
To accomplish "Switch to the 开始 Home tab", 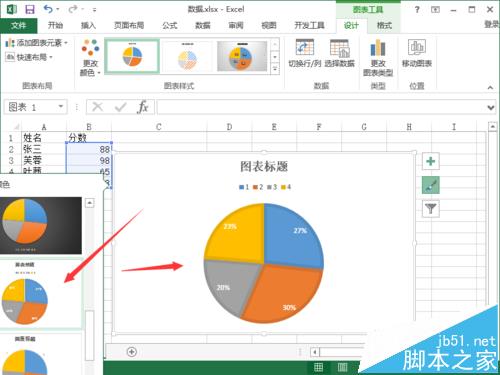I will coord(55,25).
